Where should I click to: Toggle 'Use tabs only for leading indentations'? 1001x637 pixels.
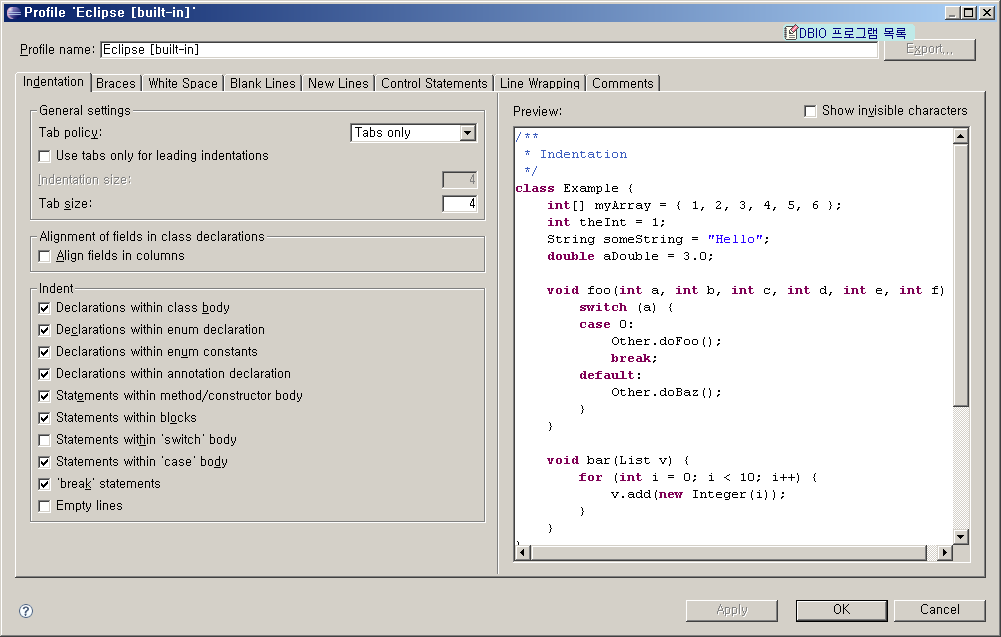[44, 156]
